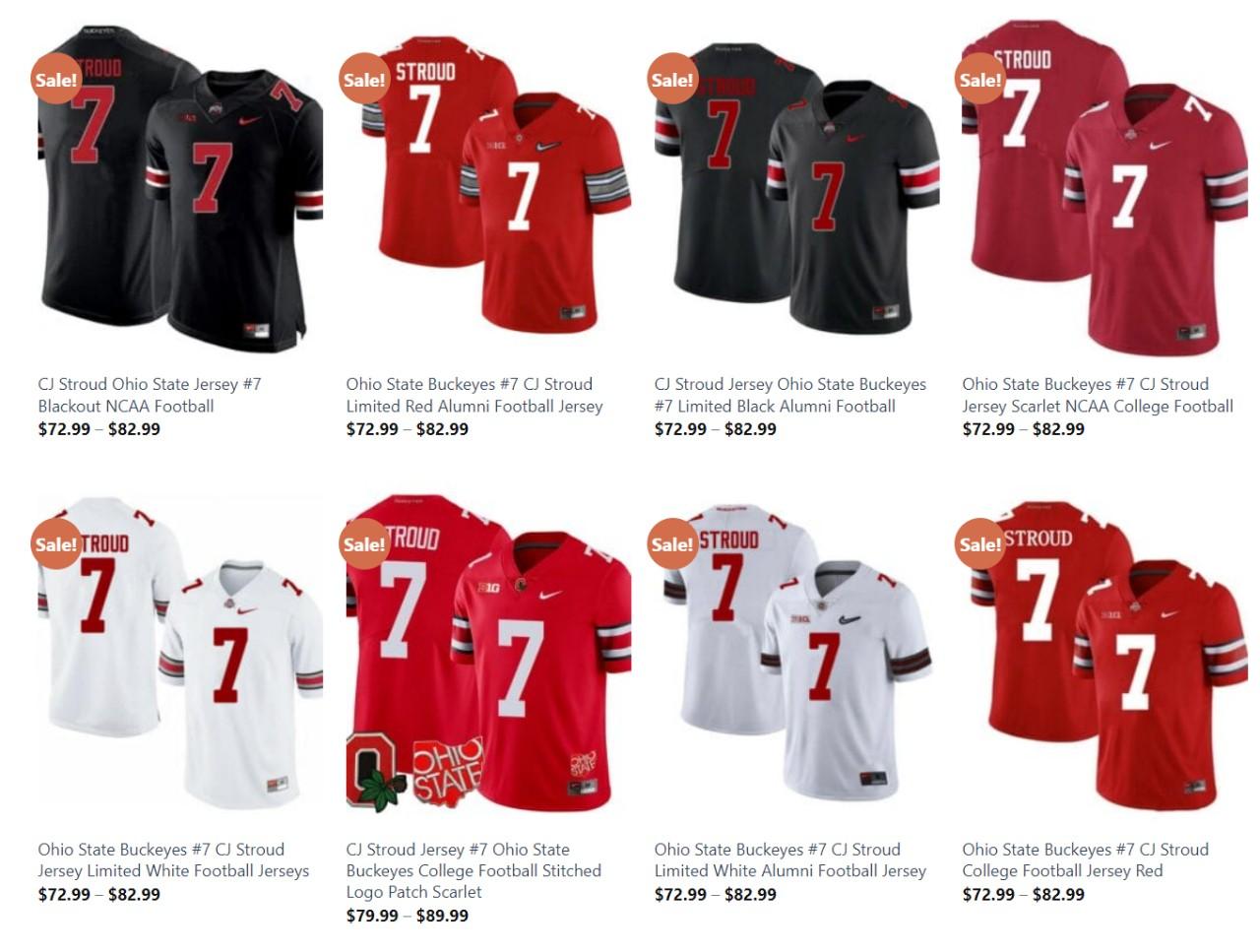This screenshot has width=1260, height=952.
Task: Open 'Limited Red Alumni Football Jersey' title link
Action: pos(474,406)
